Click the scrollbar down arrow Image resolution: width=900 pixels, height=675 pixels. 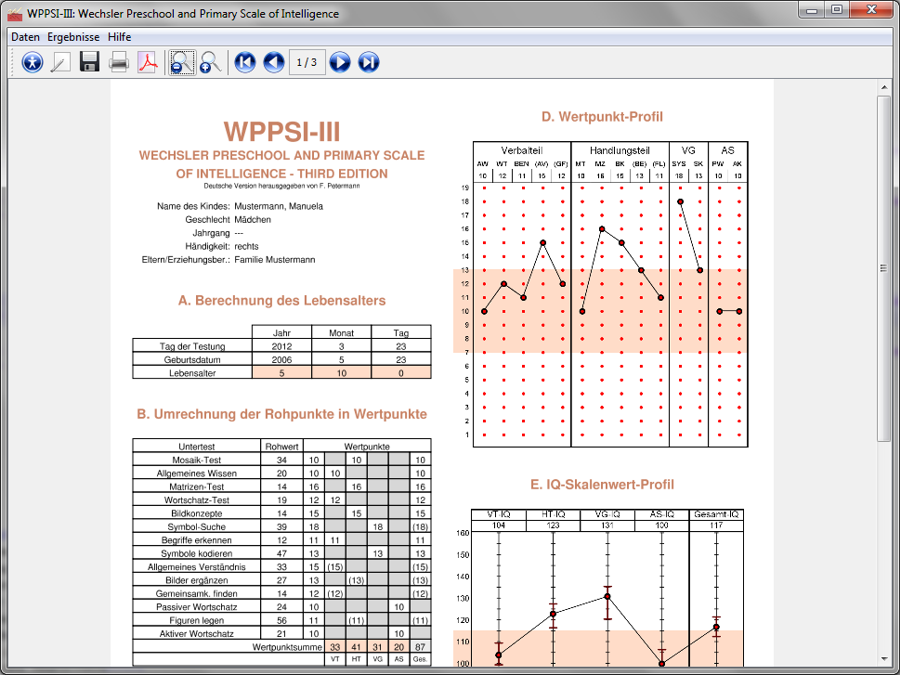click(885, 658)
